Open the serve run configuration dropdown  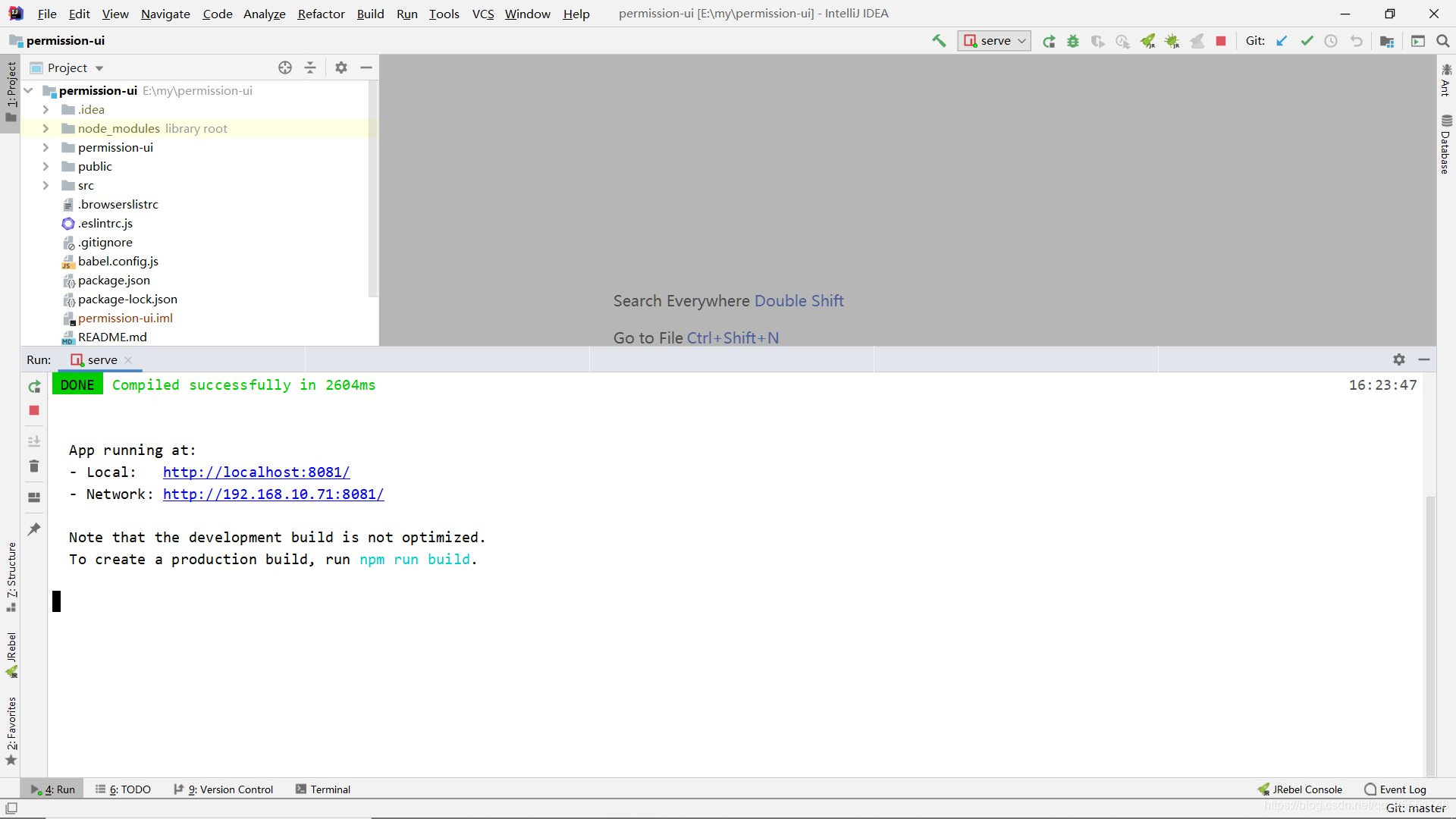(x=994, y=41)
